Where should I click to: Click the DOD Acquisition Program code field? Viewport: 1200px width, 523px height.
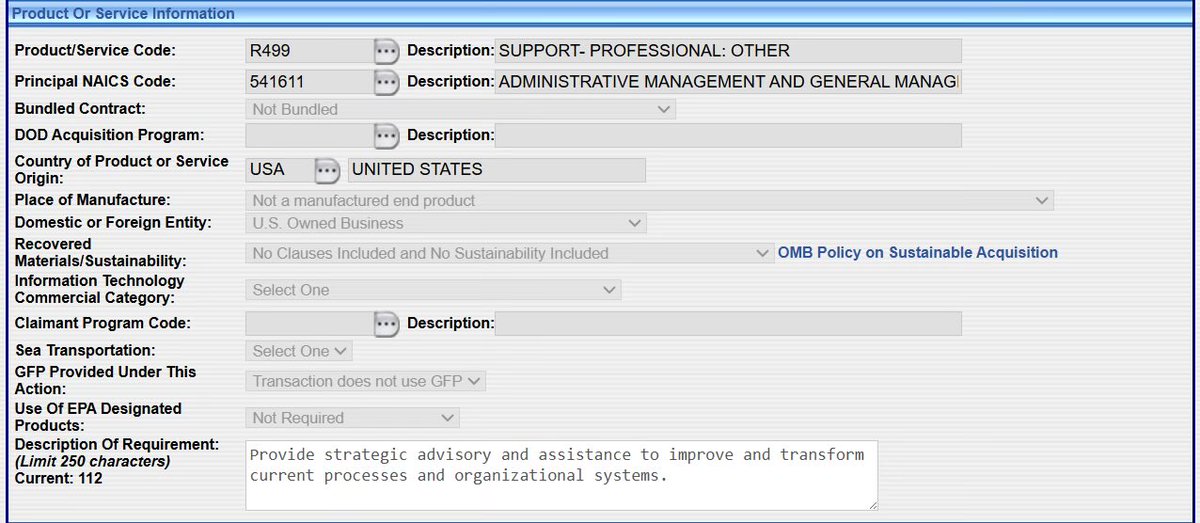(308, 135)
